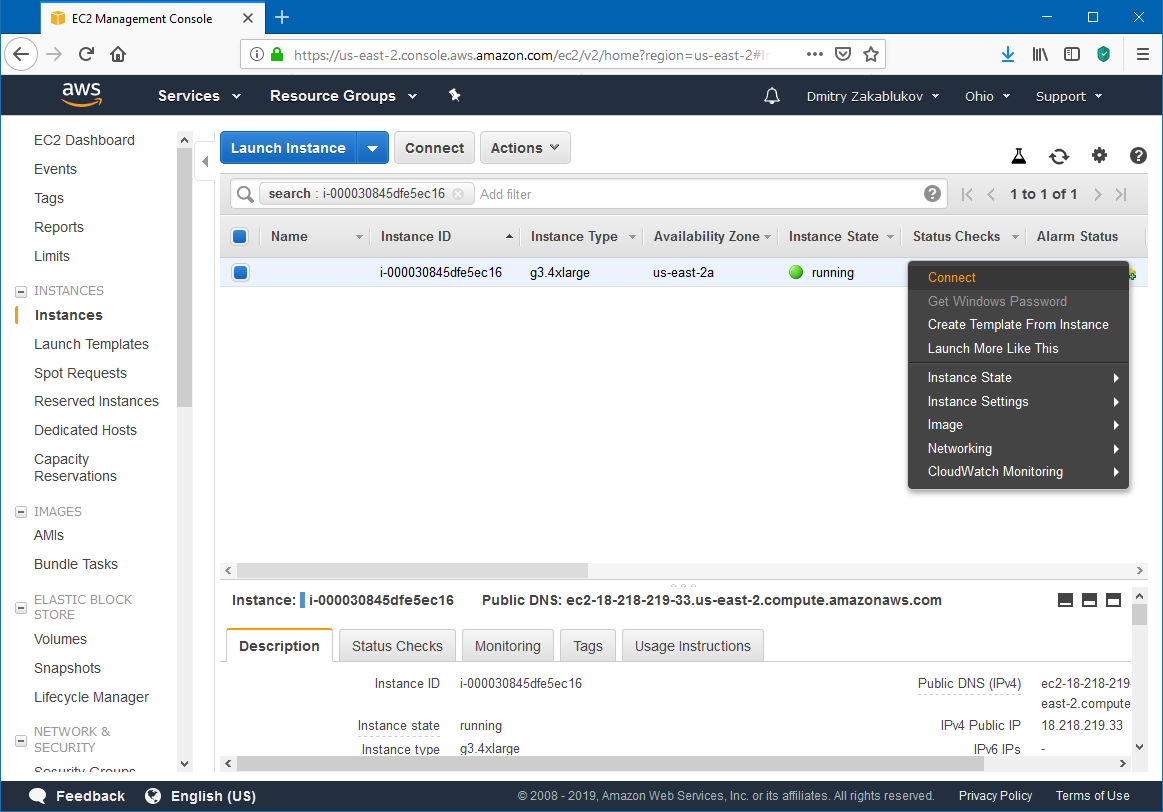Open the Launch Instance dropdown arrow

pyautogui.click(x=372, y=148)
